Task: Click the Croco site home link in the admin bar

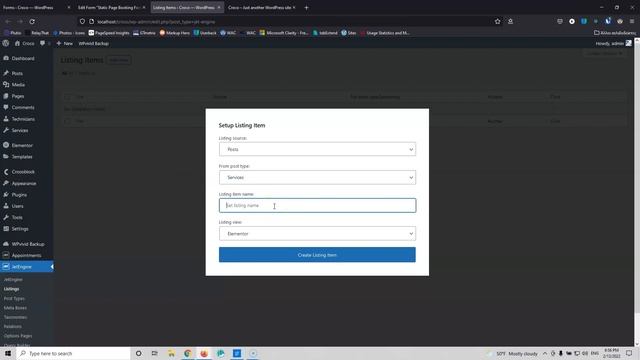Action: pyautogui.click(x=24, y=43)
